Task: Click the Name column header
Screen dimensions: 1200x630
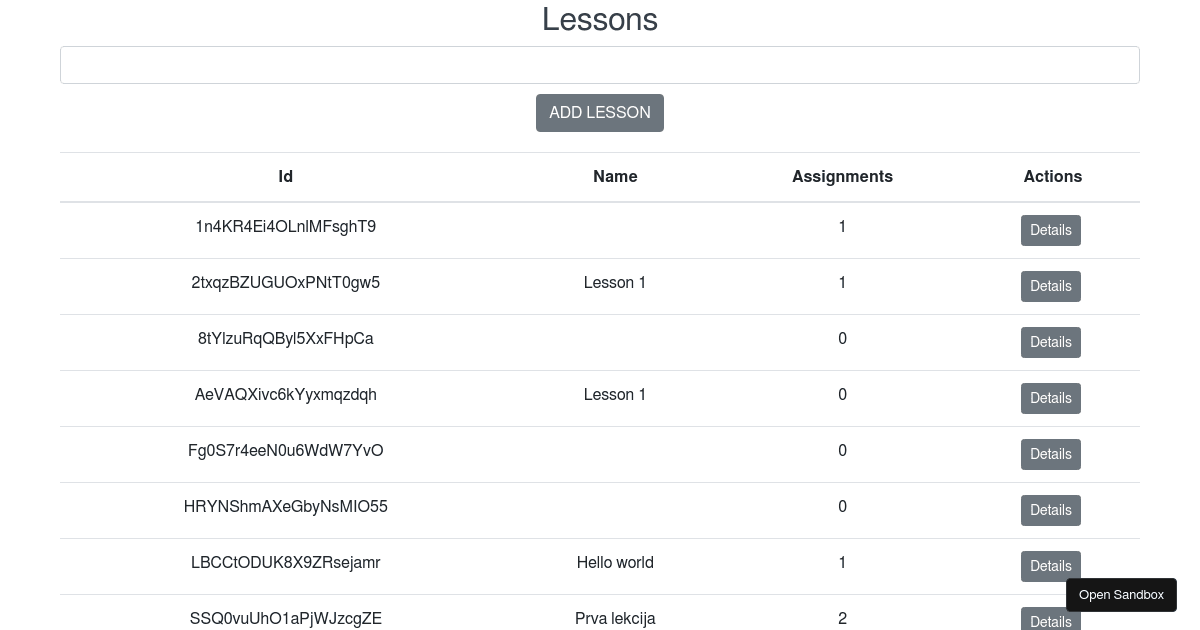Action: point(615,177)
